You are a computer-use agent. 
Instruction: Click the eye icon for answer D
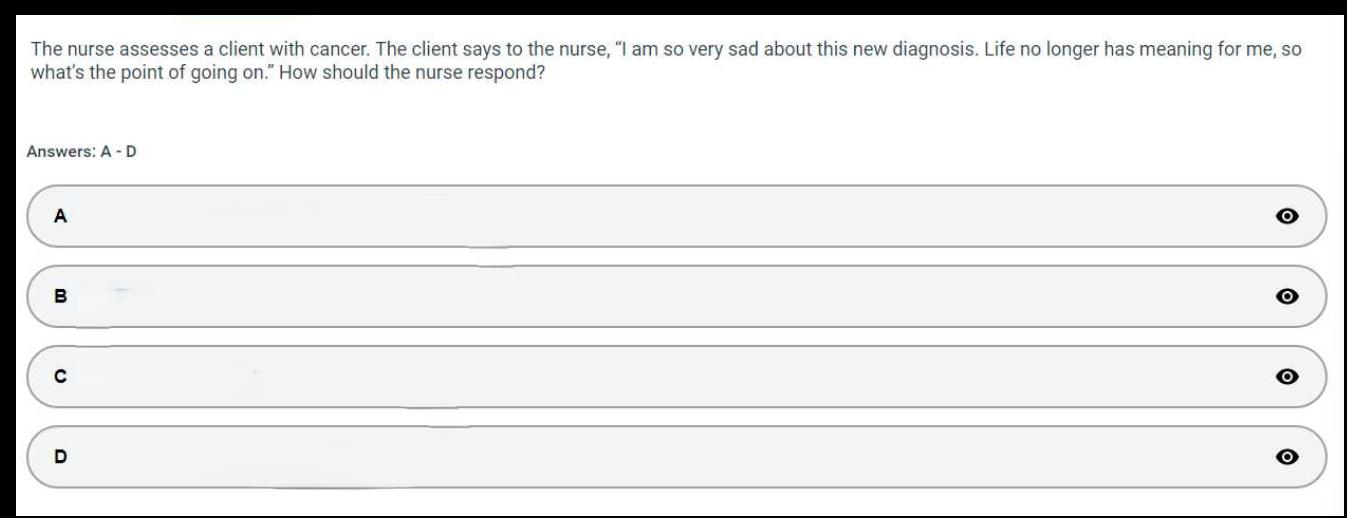click(x=1289, y=457)
